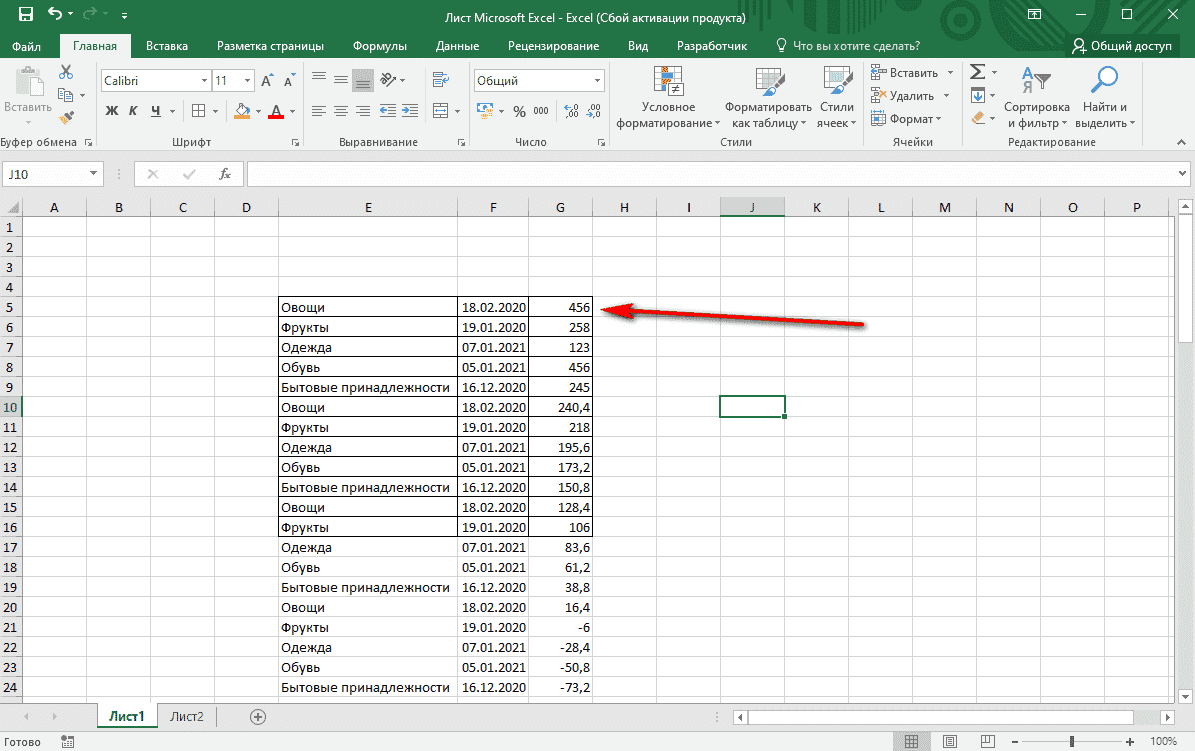Open the Лист2 sheet tab
This screenshot has height=751, width=1195.
(185, 716)
